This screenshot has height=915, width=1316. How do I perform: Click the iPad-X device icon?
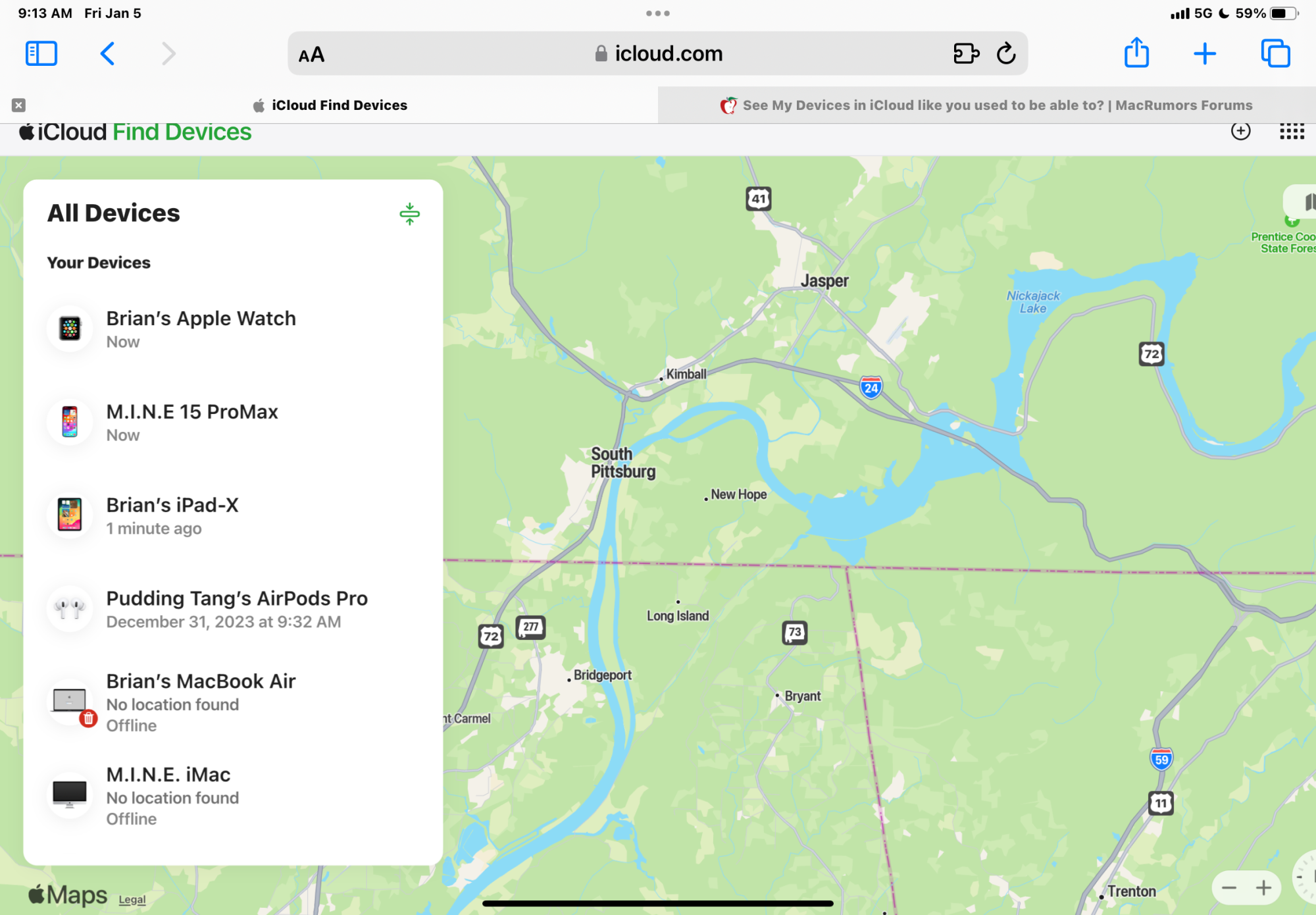(70, 515)
